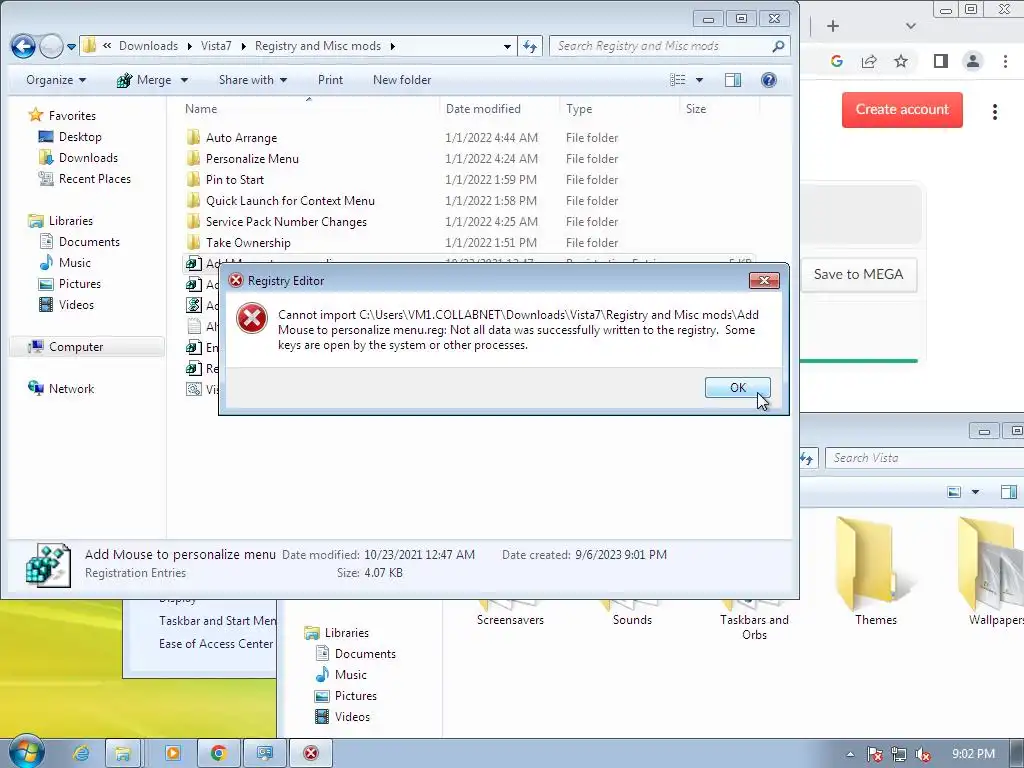Toggle the preview pane icon
Viewport: 1024px width, 768px height.
pos(733,80)
